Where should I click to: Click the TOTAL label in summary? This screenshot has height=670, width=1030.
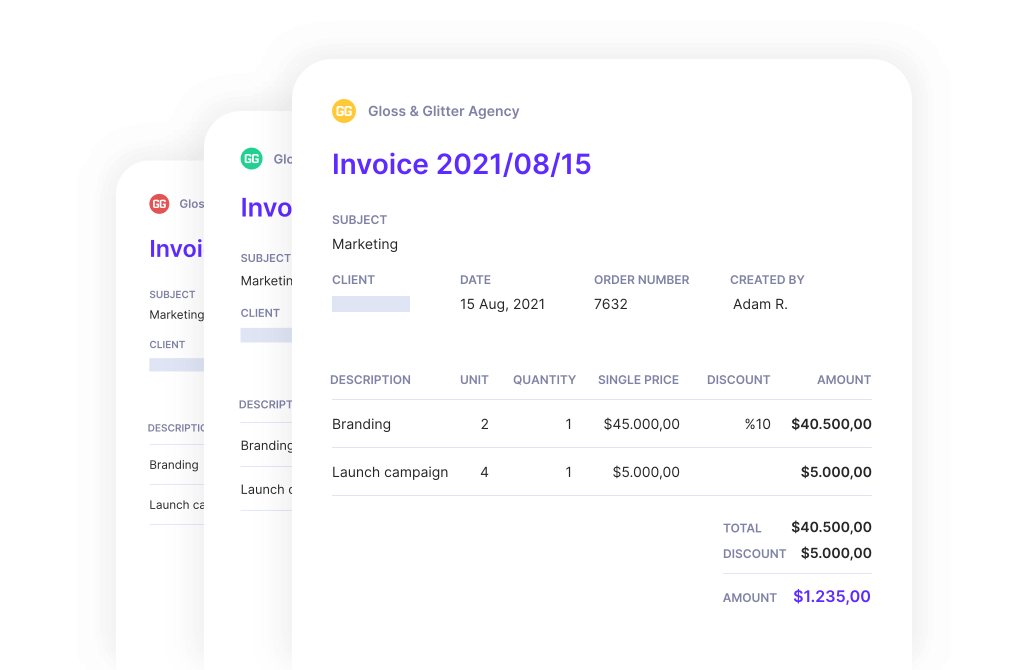(x=742, y=528)
